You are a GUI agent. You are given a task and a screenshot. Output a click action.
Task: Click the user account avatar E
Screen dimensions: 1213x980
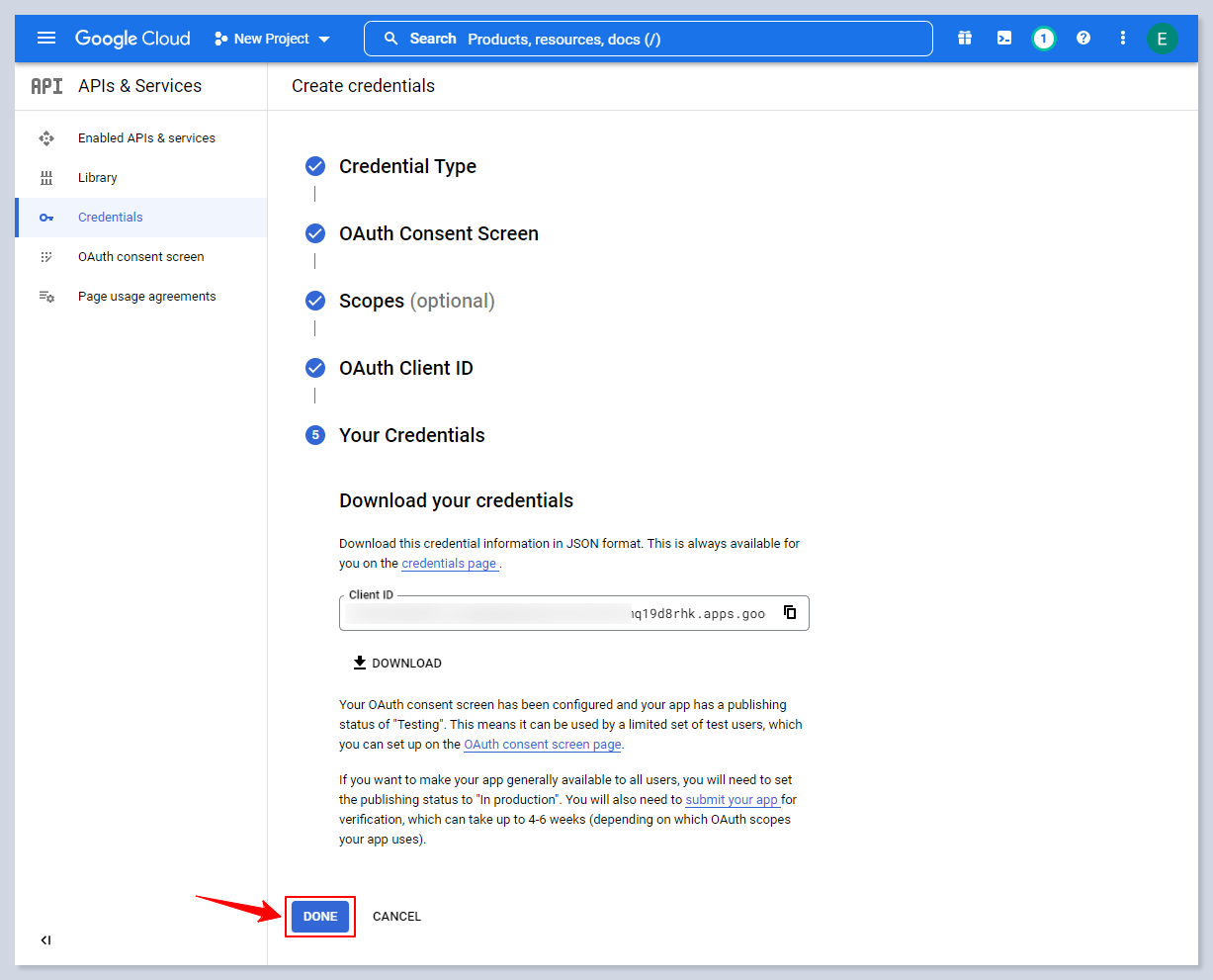(1163, 39)
